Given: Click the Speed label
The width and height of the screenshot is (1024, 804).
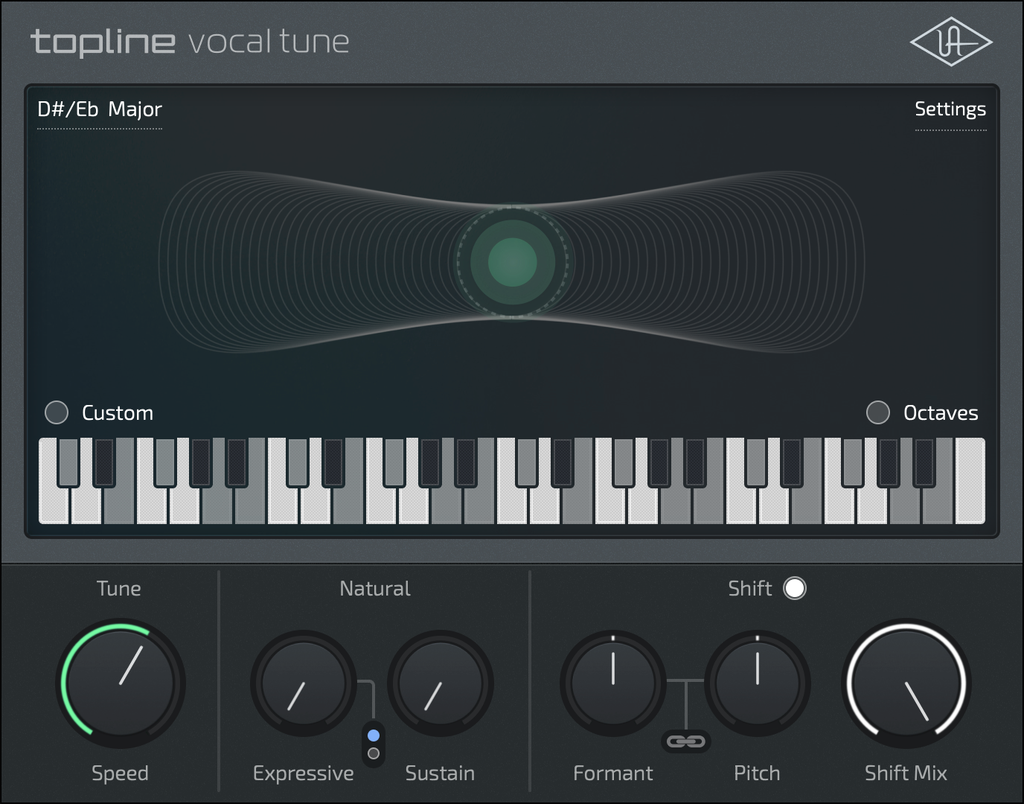Looking at the screenshot, I should point(120,773).
